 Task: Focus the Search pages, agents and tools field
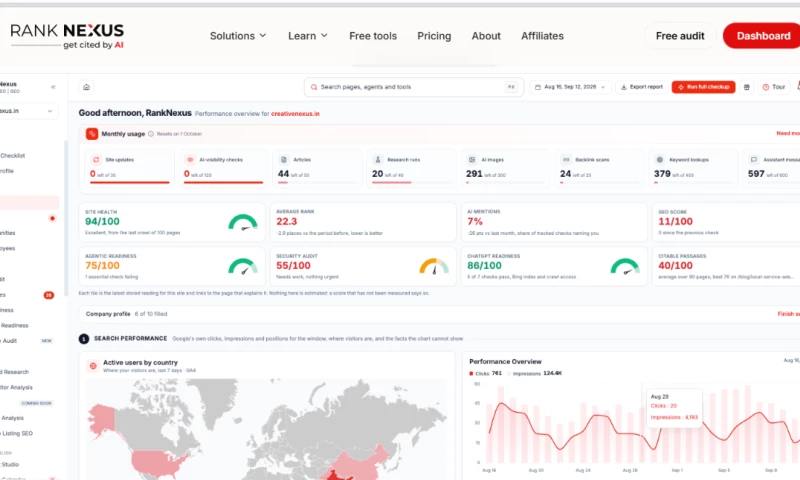[414, 87]
